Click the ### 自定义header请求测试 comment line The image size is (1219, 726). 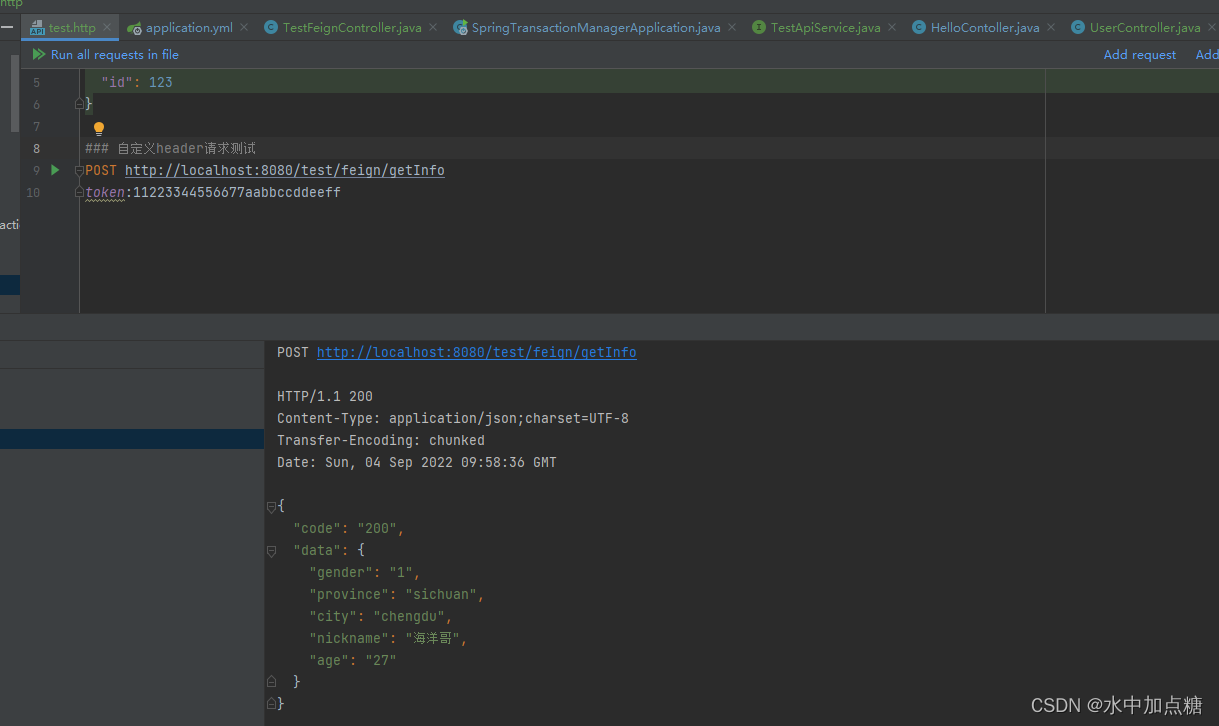coord(171,148)
